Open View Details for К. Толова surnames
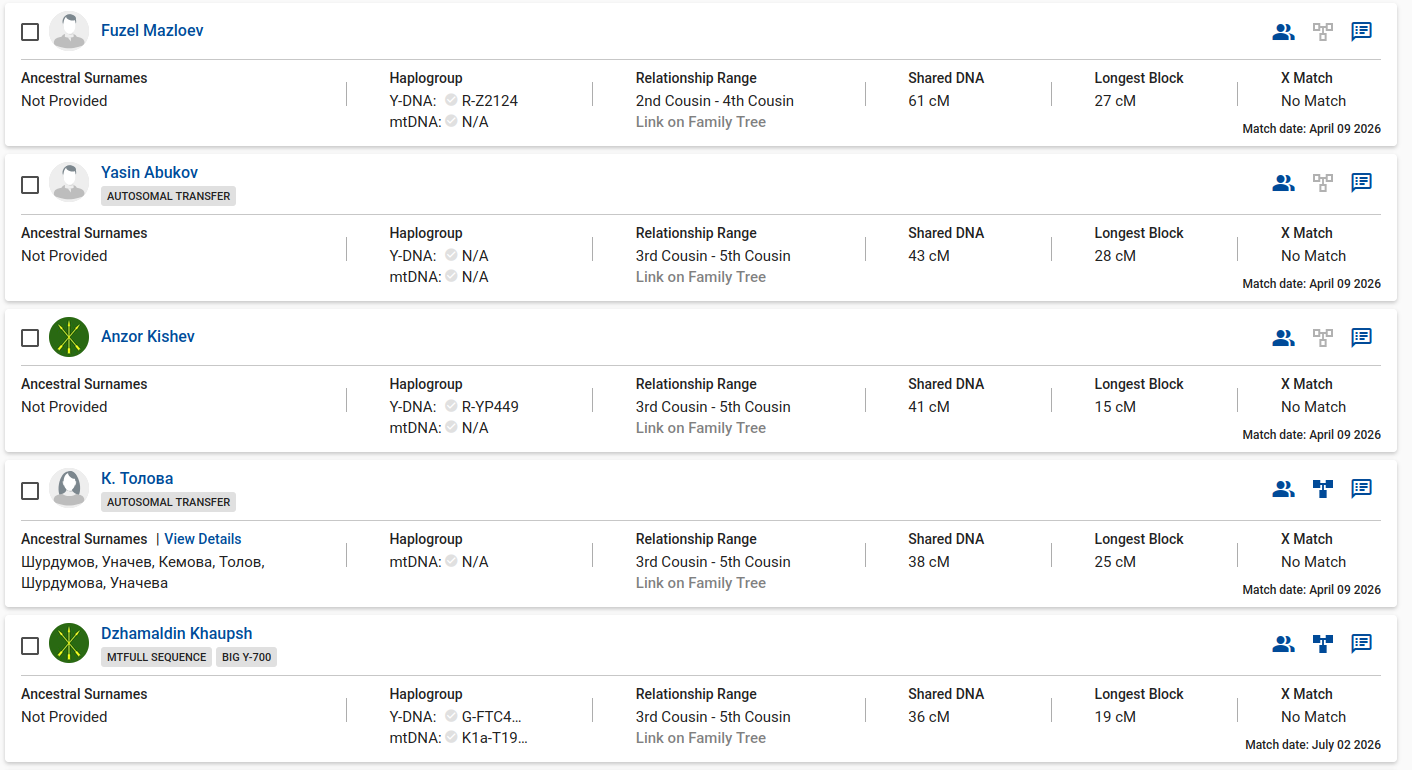Screen dimensions: 1412x770 (203, 539)
